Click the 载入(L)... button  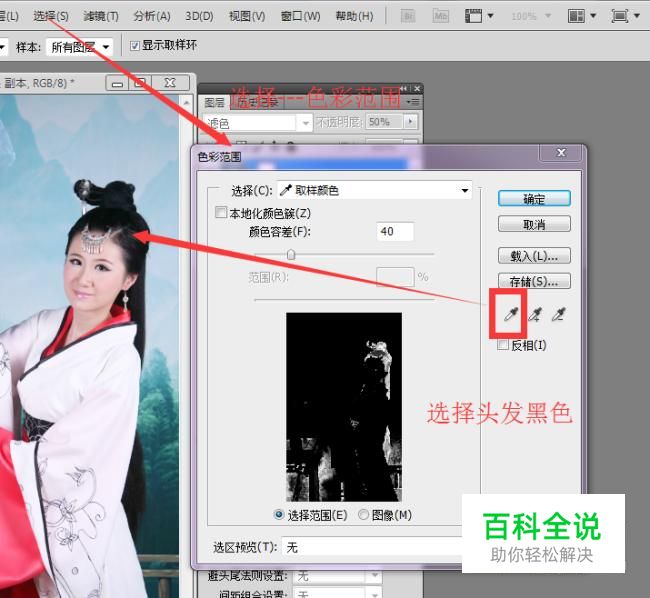click(534, 256)
